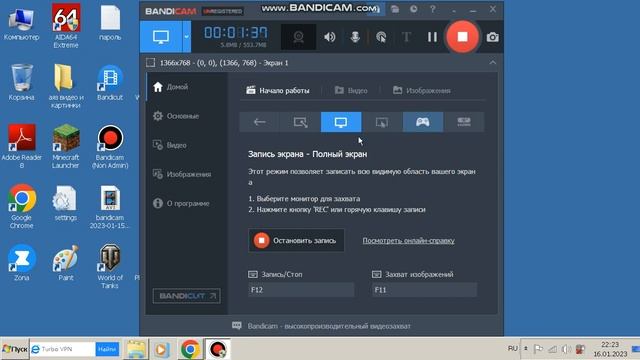Viewport: 640px width, 360px height.
Task: Select HDMI device recording mode
Action: [x=464, y=122]
